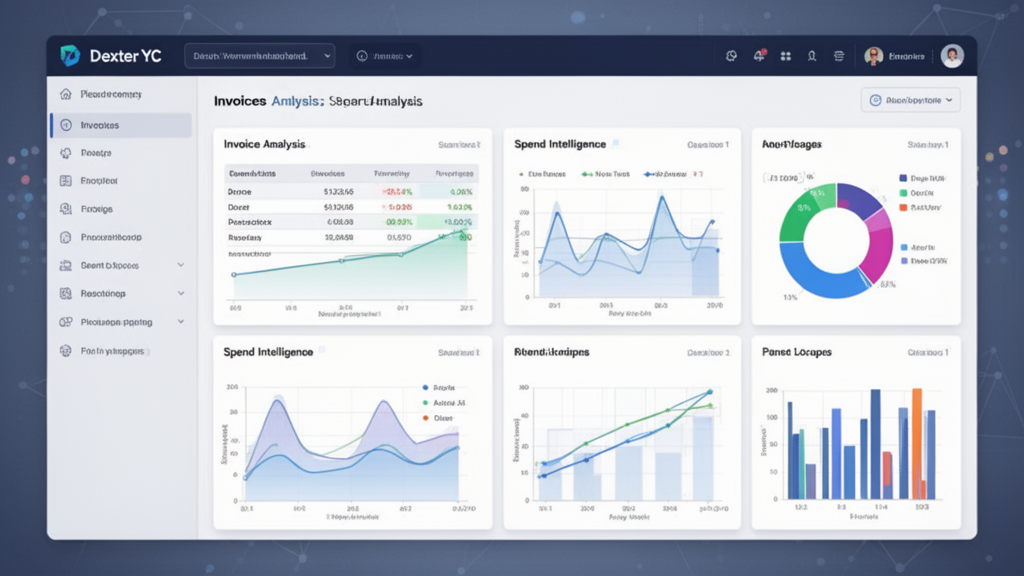This screenshot has width=1024, height=576.
Task: Toggle the blue square legend entry of donut
Action: tap(918, 248)
